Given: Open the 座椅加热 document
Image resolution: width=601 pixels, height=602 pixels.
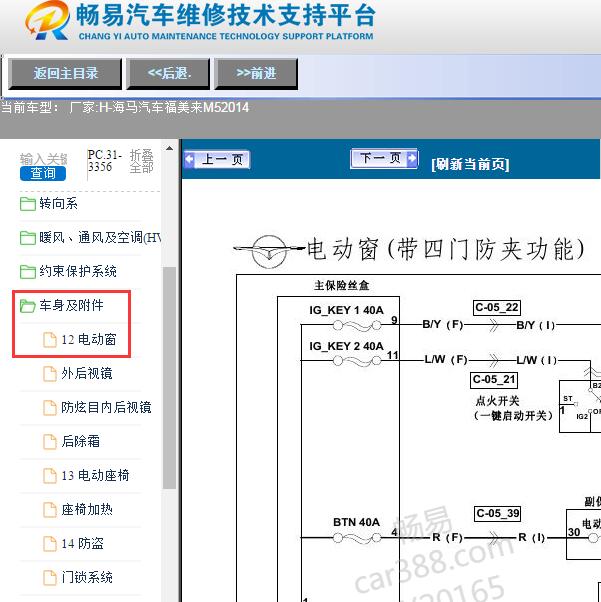Looking at the screenshot, I should coord(87,509).
